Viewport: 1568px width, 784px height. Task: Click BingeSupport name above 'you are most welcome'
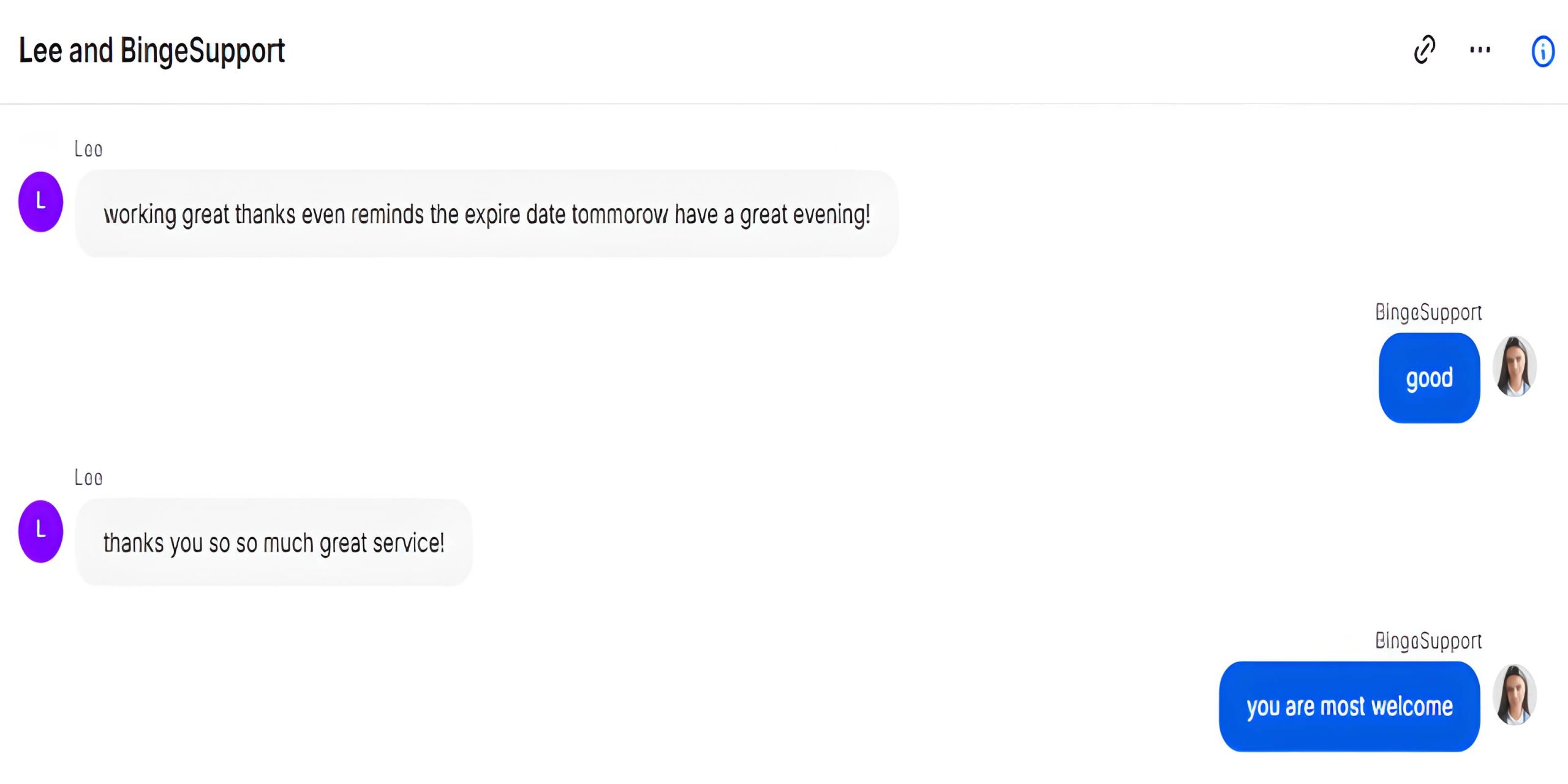[x=1428, y=641]
